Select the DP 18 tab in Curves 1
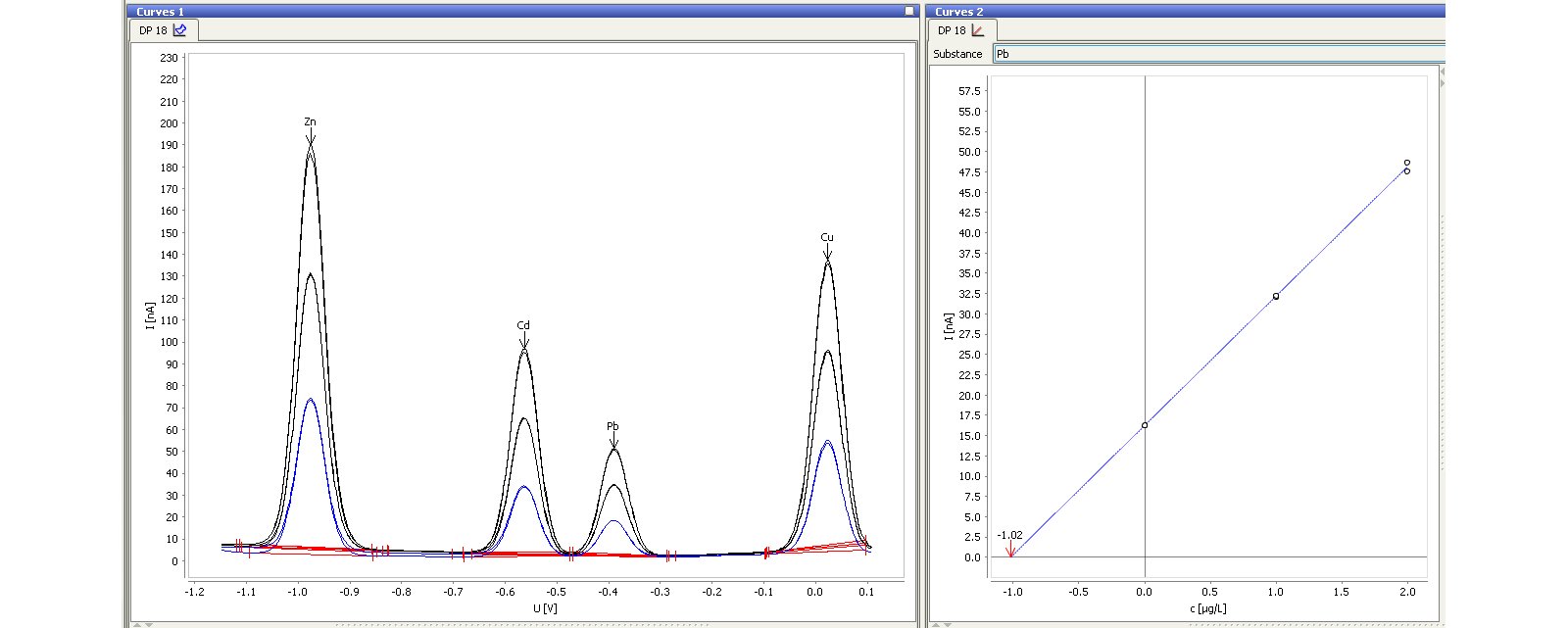This screenshot has width=1568, height=628. (163, 30)
